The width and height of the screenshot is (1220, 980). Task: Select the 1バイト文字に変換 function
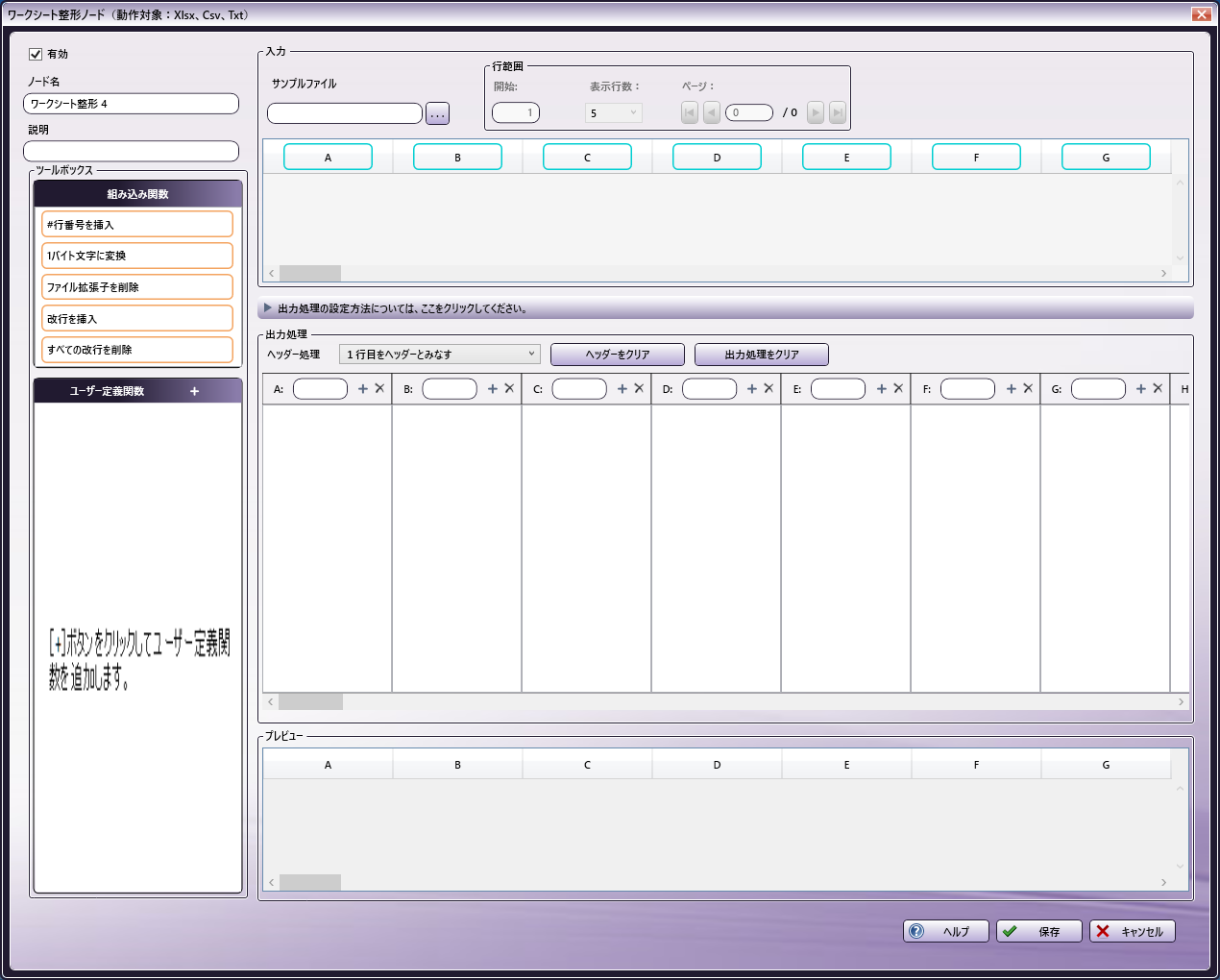[x=137, y=256]
